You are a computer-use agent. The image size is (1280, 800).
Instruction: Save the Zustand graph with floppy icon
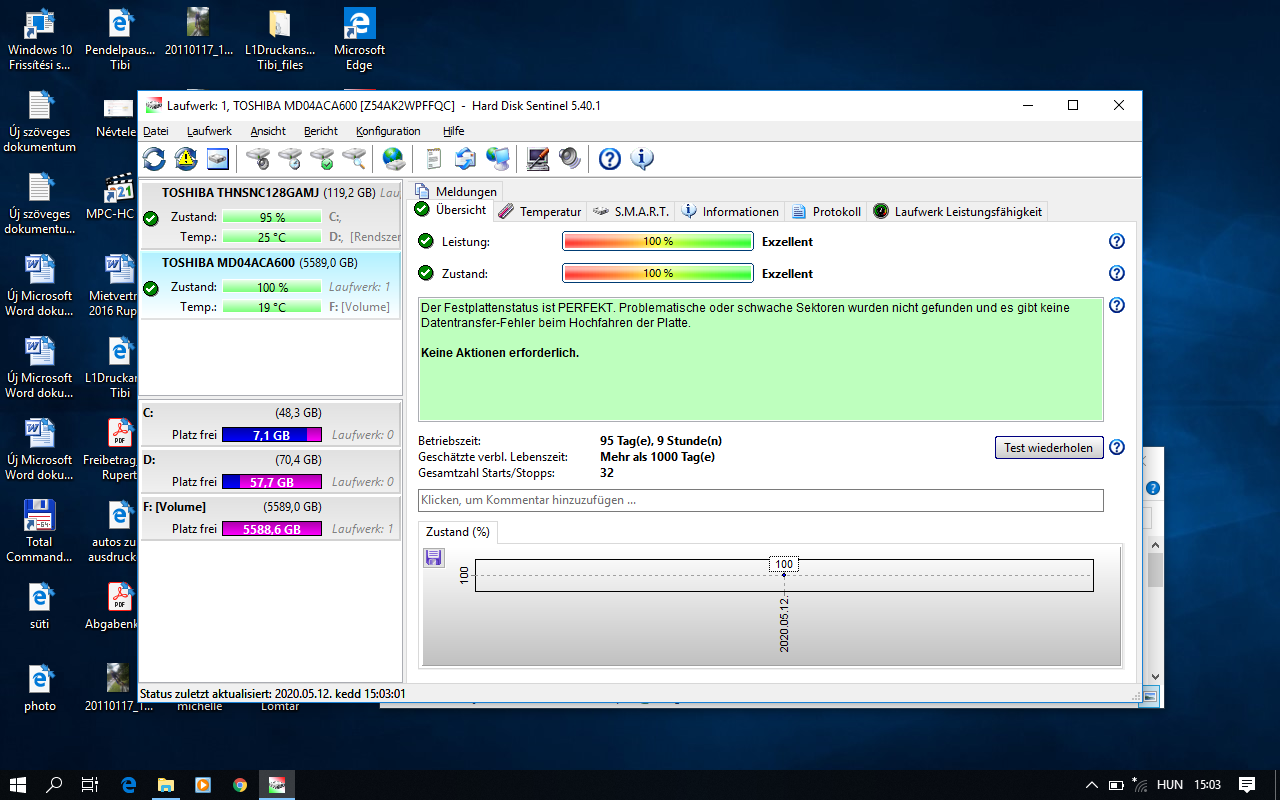click(x=434, y=558)
